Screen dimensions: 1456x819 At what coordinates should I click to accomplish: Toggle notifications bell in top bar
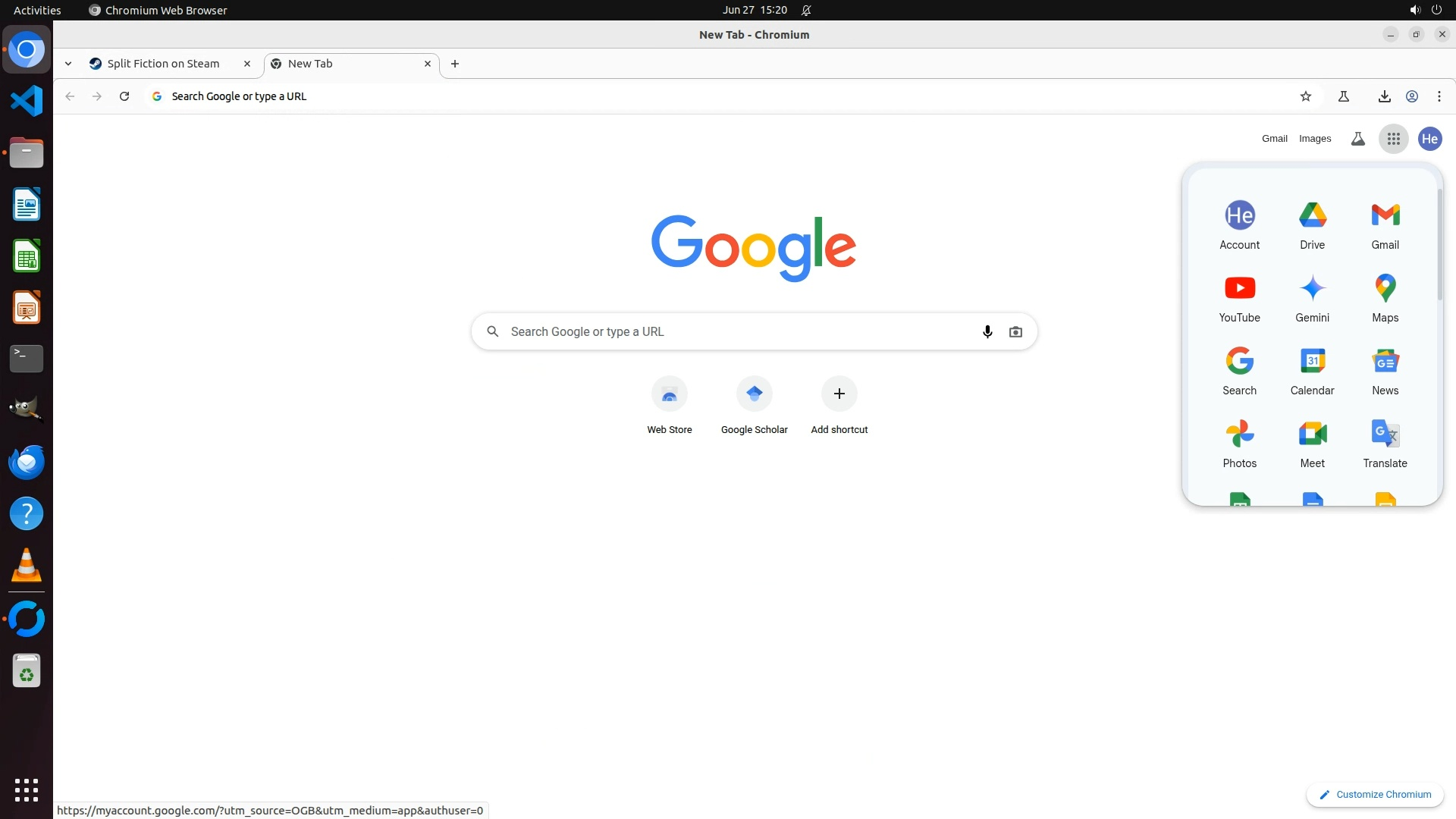click(x=806, y=10)
